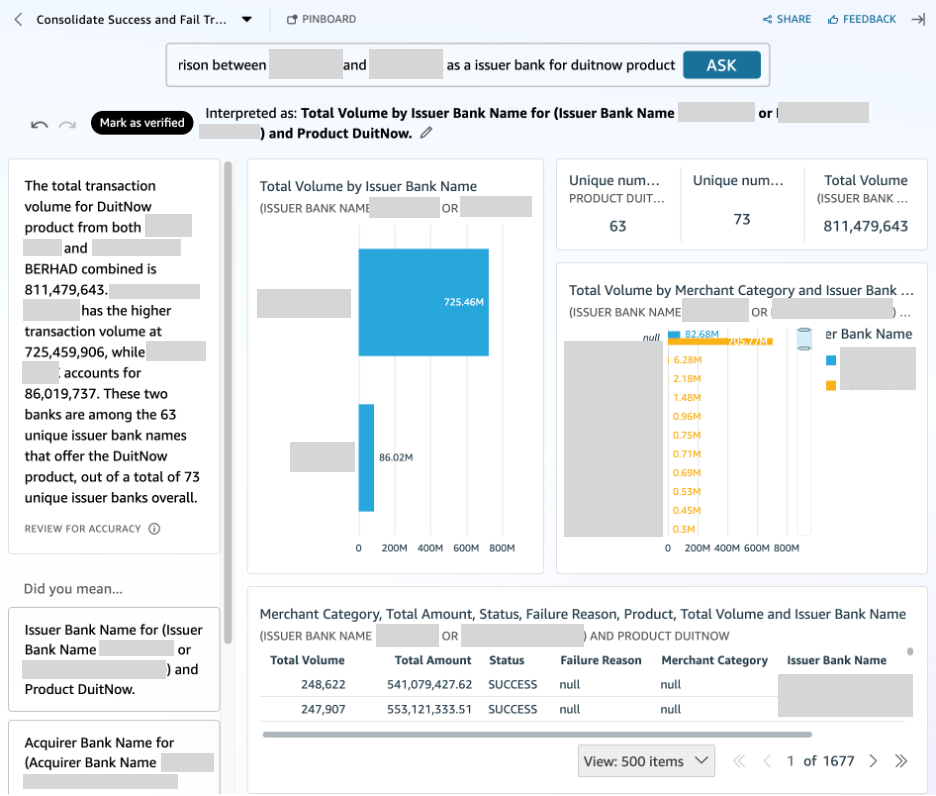Expand the topic selector dropdown arrow
936x796 pixels.
(247, 19)
